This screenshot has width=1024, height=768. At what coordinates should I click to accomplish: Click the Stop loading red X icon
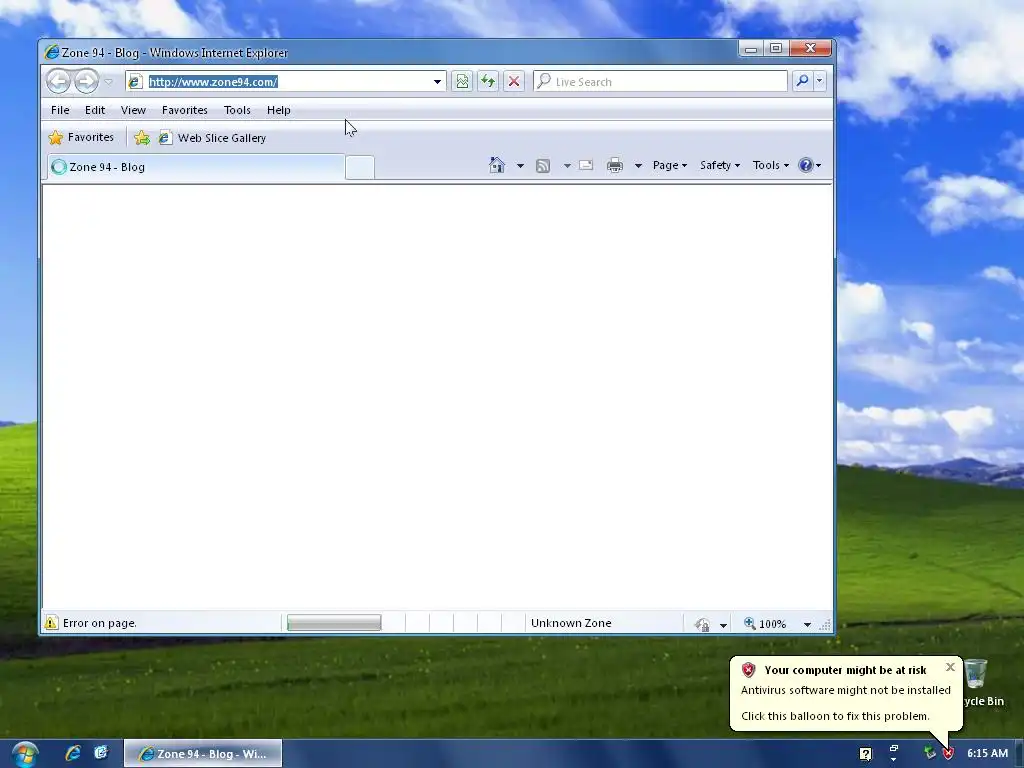[514, 82]
